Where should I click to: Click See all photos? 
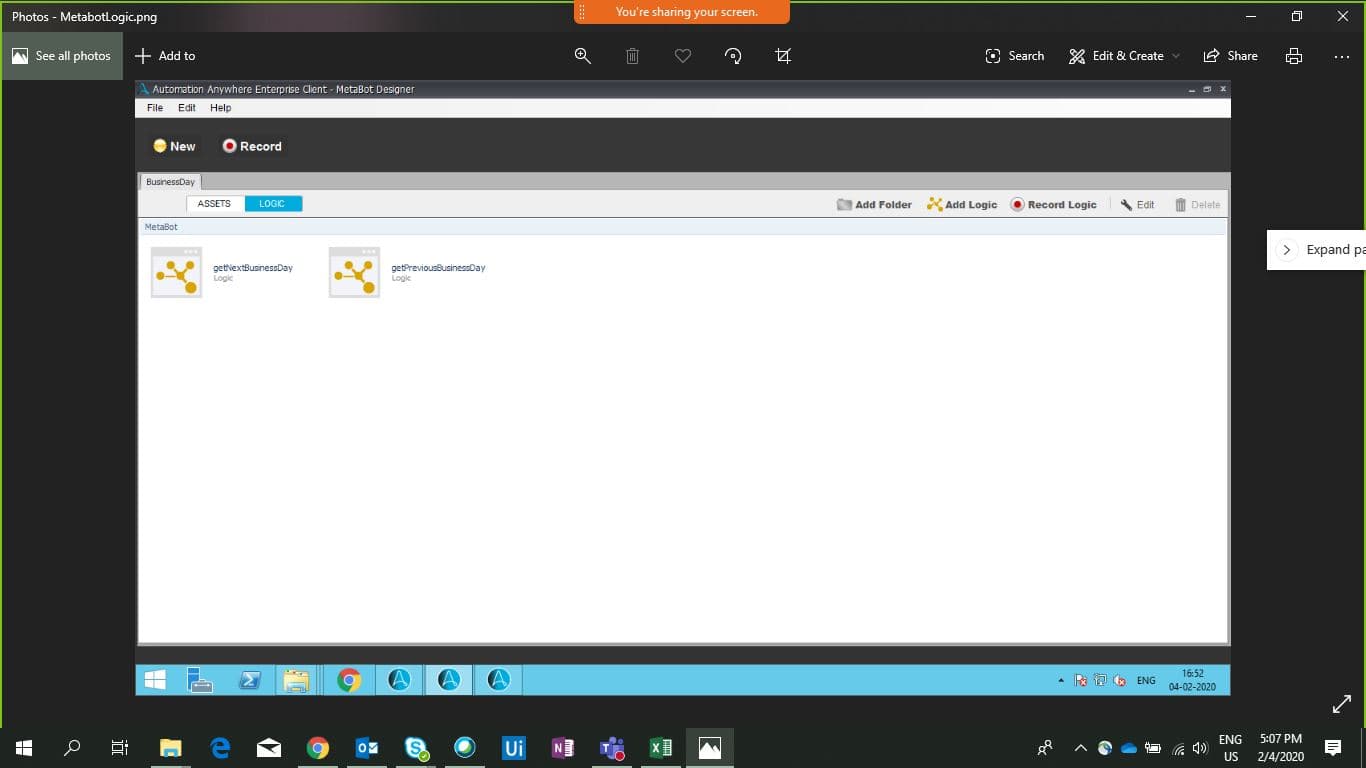pyautogui.click(x=62, y=56)
